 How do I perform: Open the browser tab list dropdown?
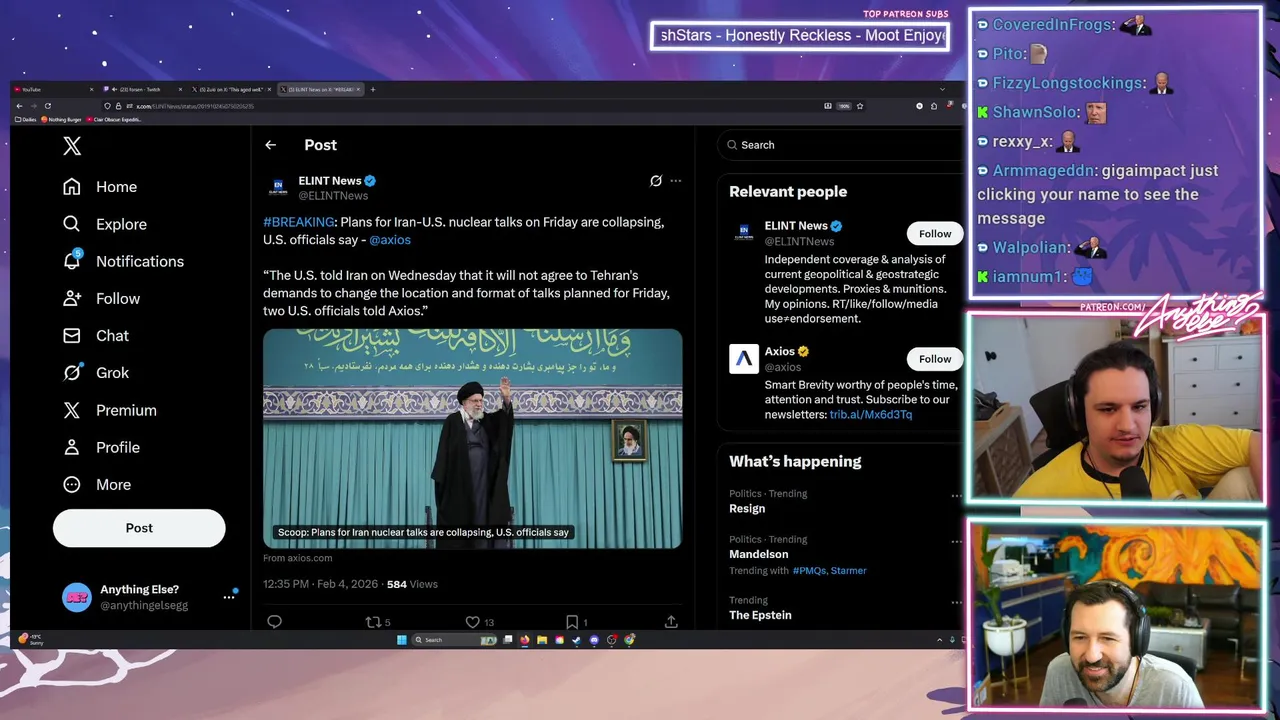(x=941, y=89)
